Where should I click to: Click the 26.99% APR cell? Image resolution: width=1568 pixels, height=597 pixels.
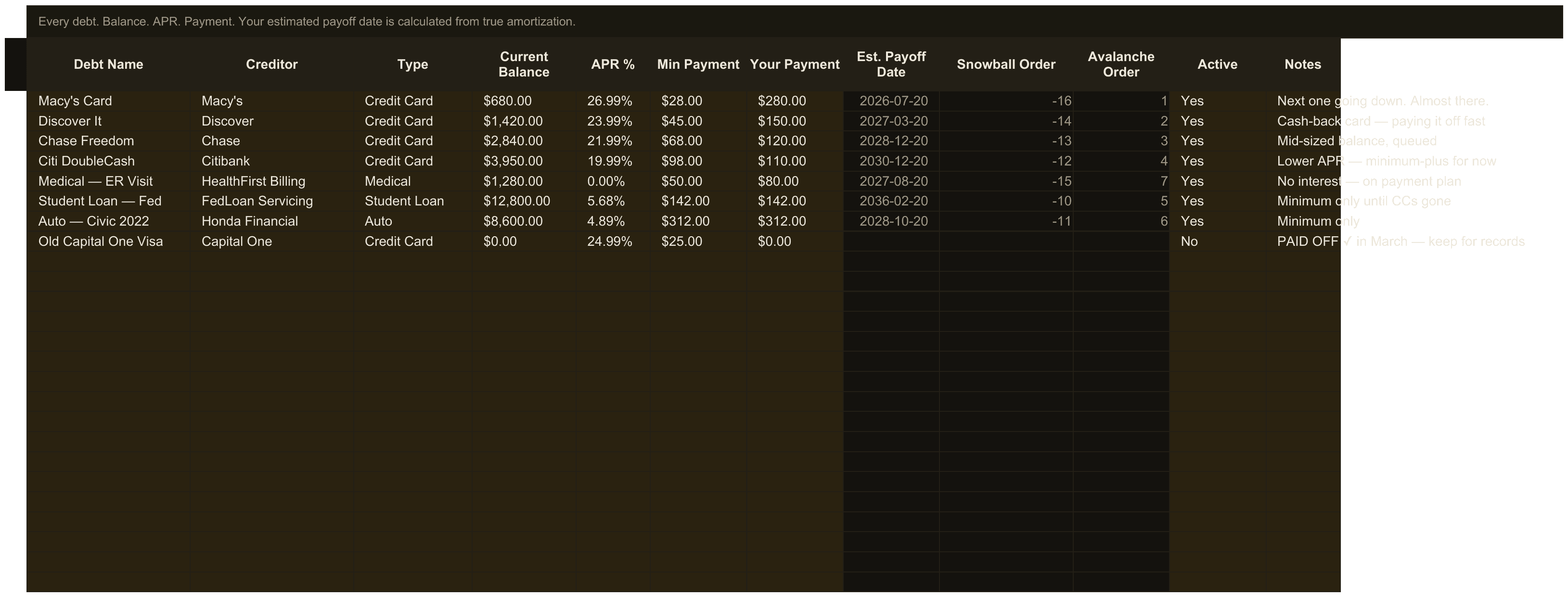[612, 101]
